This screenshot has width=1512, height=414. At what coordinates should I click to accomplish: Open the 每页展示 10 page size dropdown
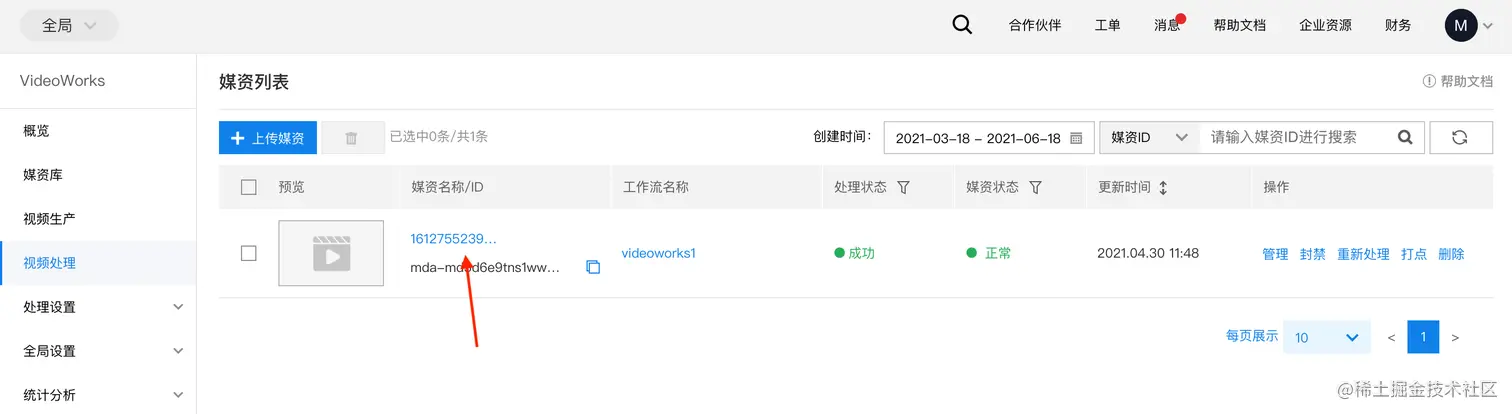point(1326,337)
